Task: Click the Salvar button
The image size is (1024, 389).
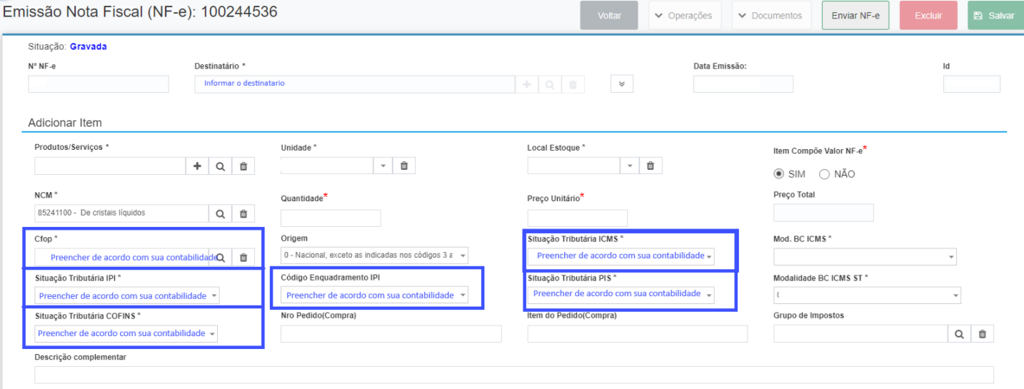Action: pyautogui.click(x=995, y=15)
